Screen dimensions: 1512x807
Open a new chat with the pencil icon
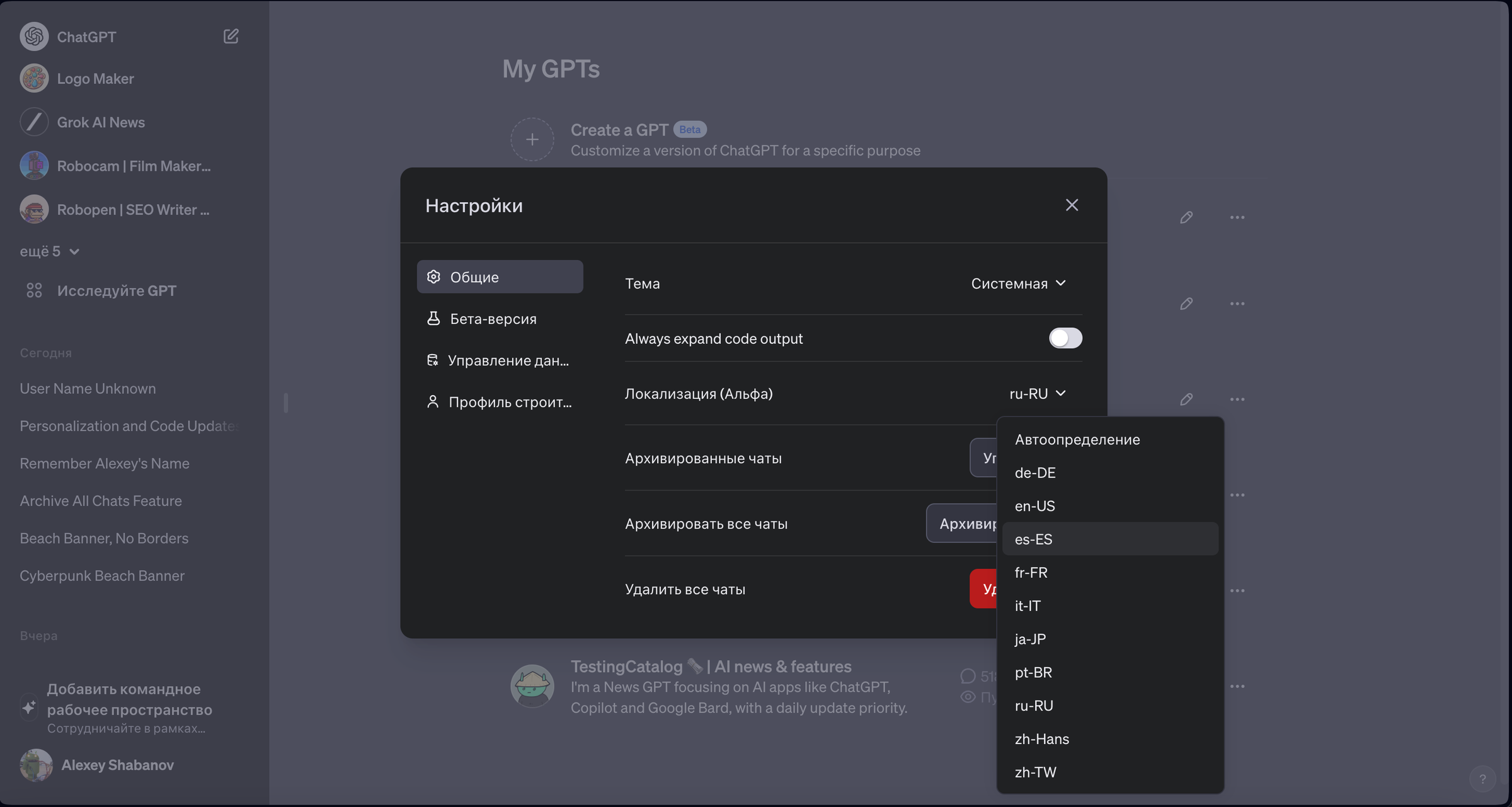(x=231, y=37)
